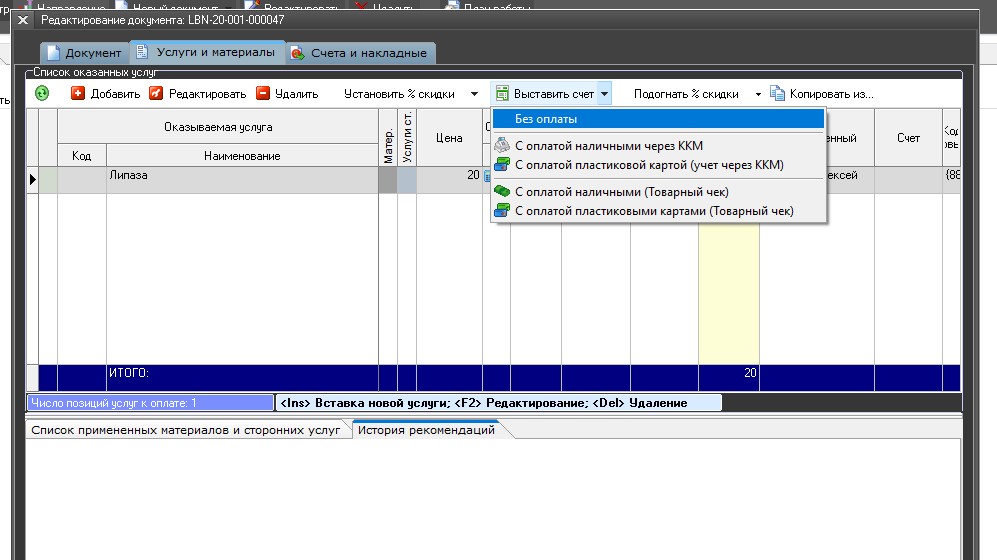Click the green refresh list icon
The image size is (997, 560).
pyautogui.click(x=42, y=94)
